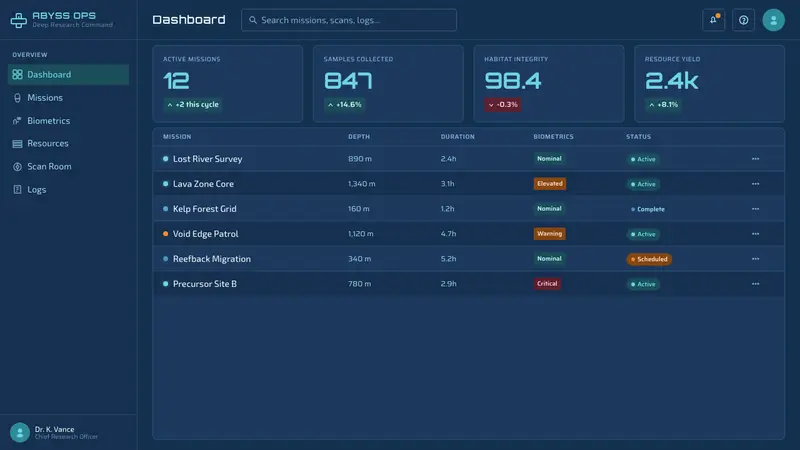Open the Samples Collected card
Screen dimensions: 800x450
[388, 84]
